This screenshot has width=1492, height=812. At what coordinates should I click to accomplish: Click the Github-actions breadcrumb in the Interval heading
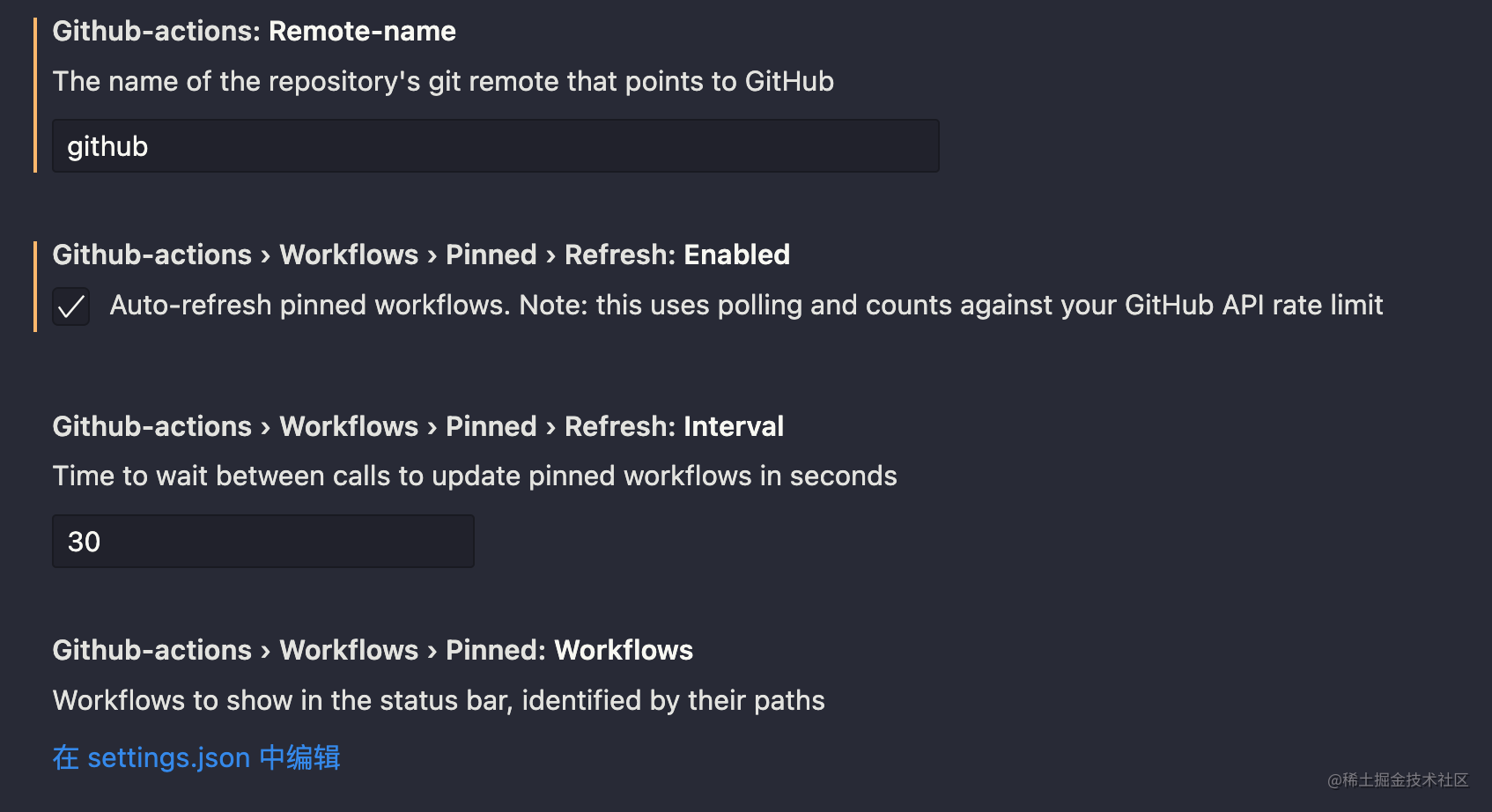pyautogui.click(x=151, y=426)
